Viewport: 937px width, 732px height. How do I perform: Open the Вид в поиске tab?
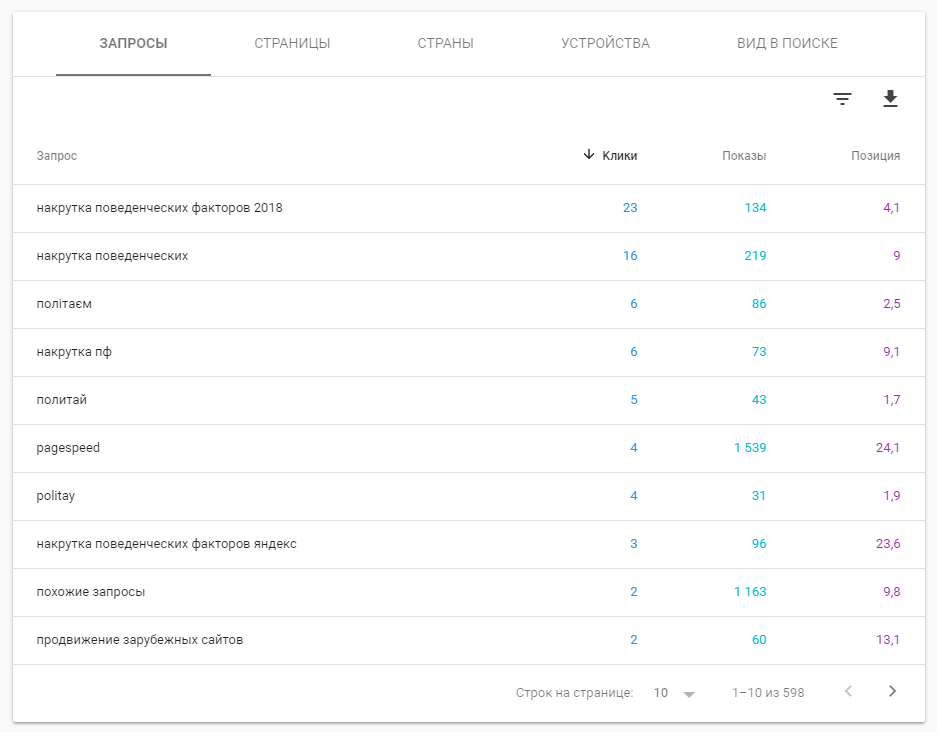tap(787, 44)
